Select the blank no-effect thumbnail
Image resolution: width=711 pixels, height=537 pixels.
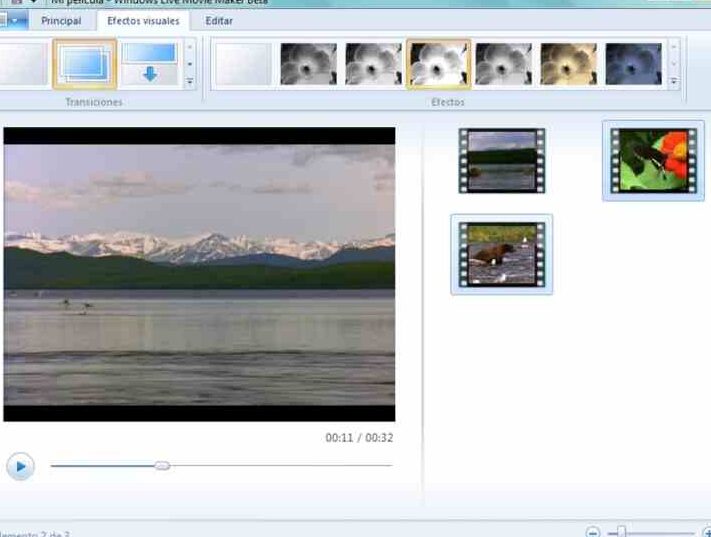coord(243,64)
